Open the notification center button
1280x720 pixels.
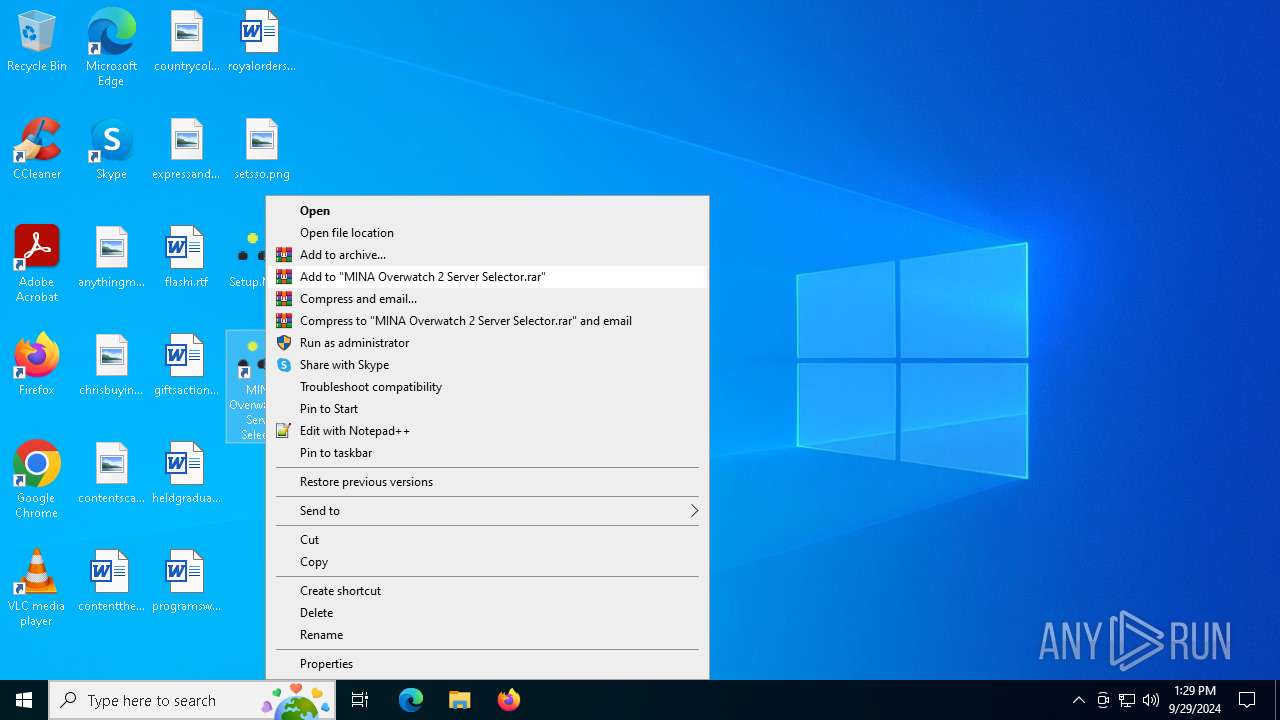[x=1247, y=700]
